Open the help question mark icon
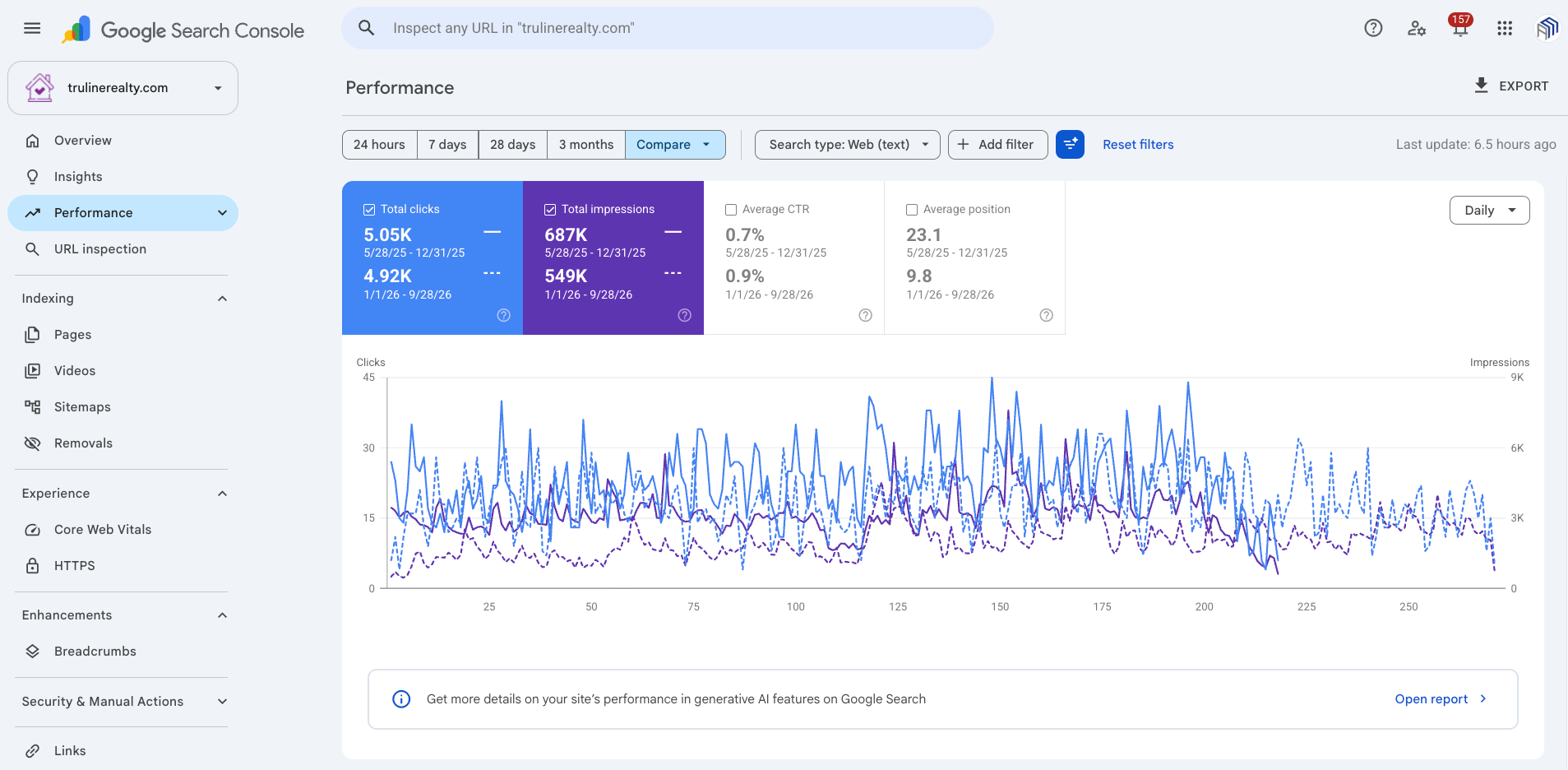Viewport: 1568px width, 770px height. point(1373,28)
